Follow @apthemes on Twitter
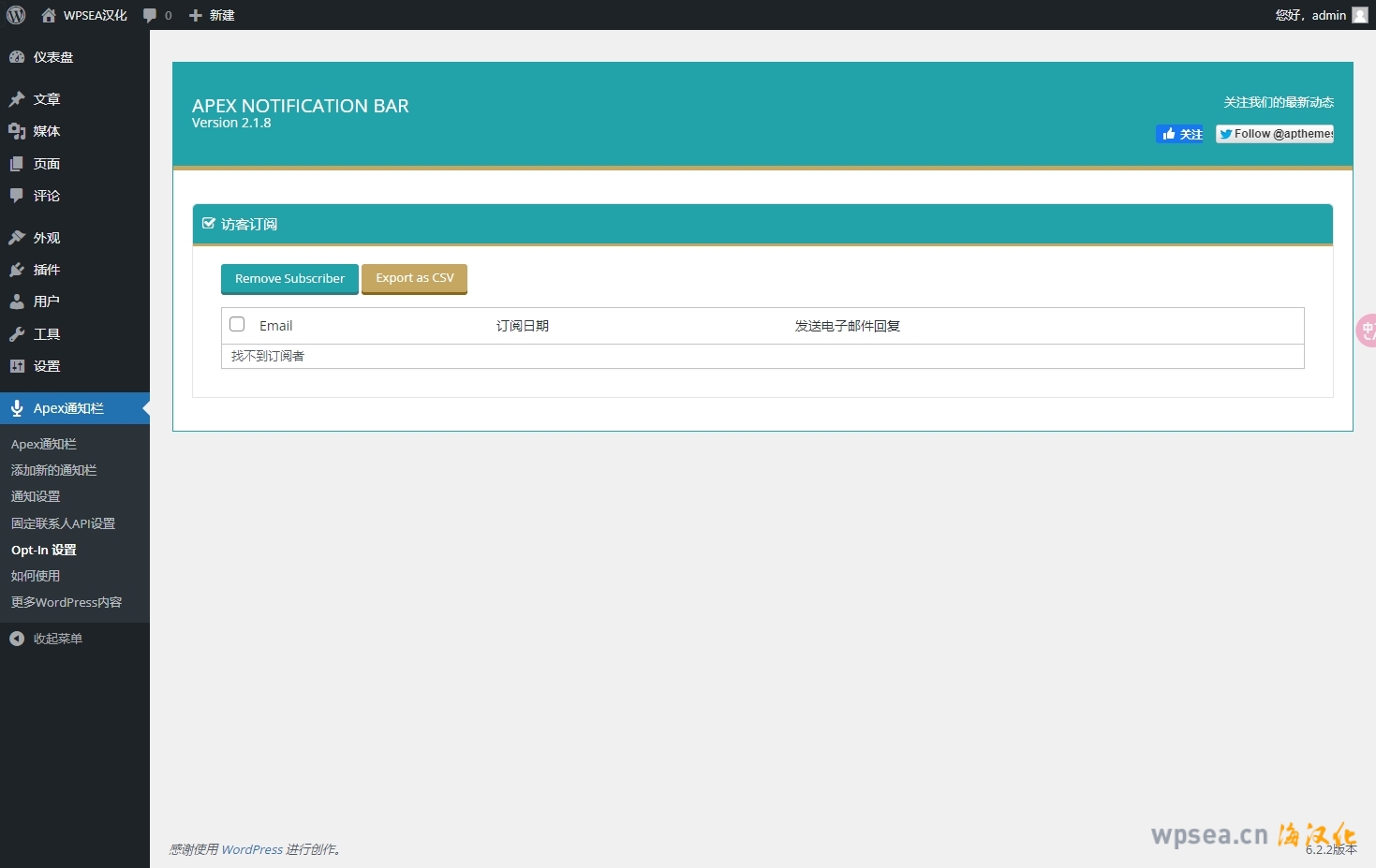 pos(1275,134)
